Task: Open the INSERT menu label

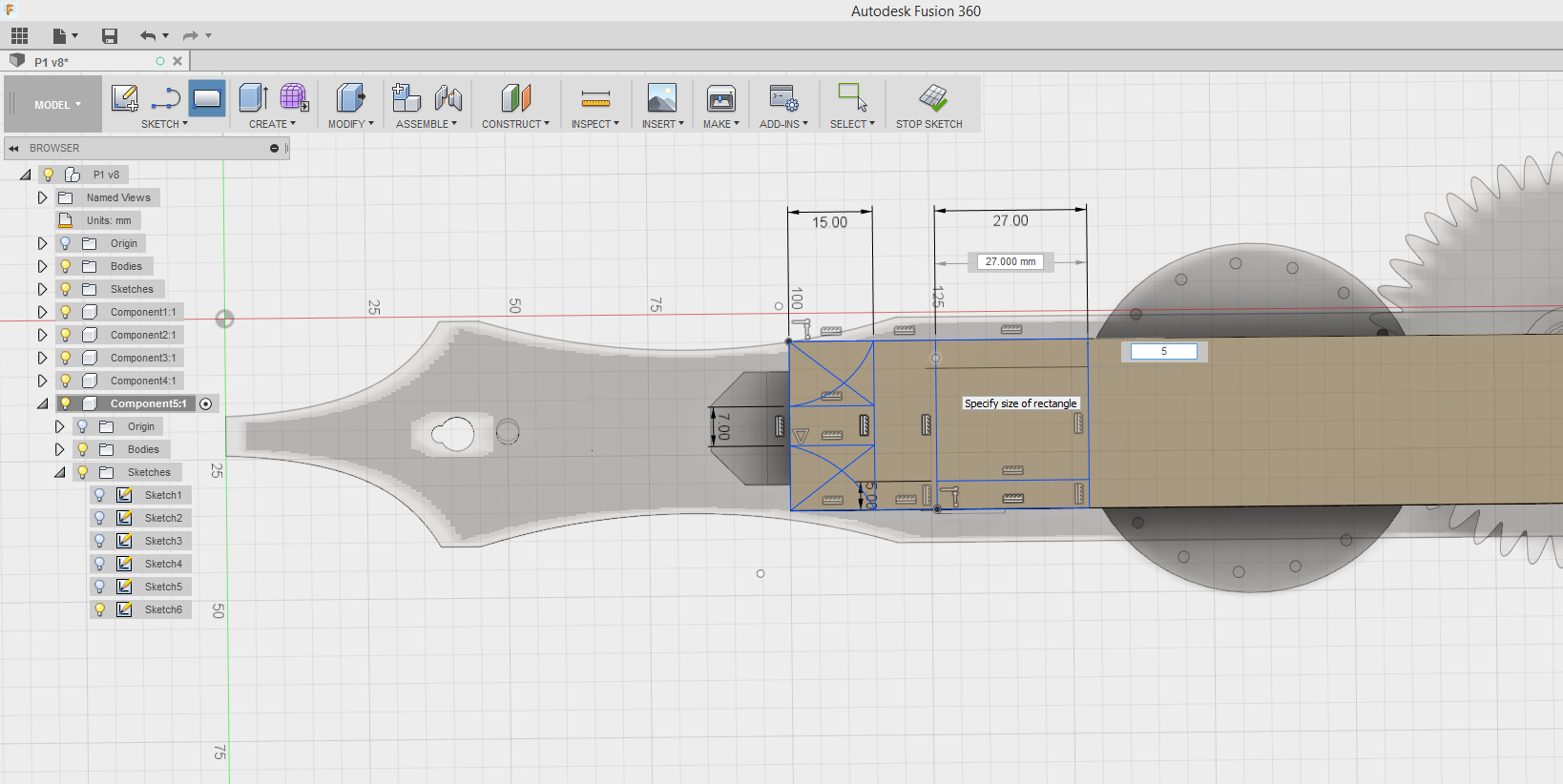Action: point(662,124)
